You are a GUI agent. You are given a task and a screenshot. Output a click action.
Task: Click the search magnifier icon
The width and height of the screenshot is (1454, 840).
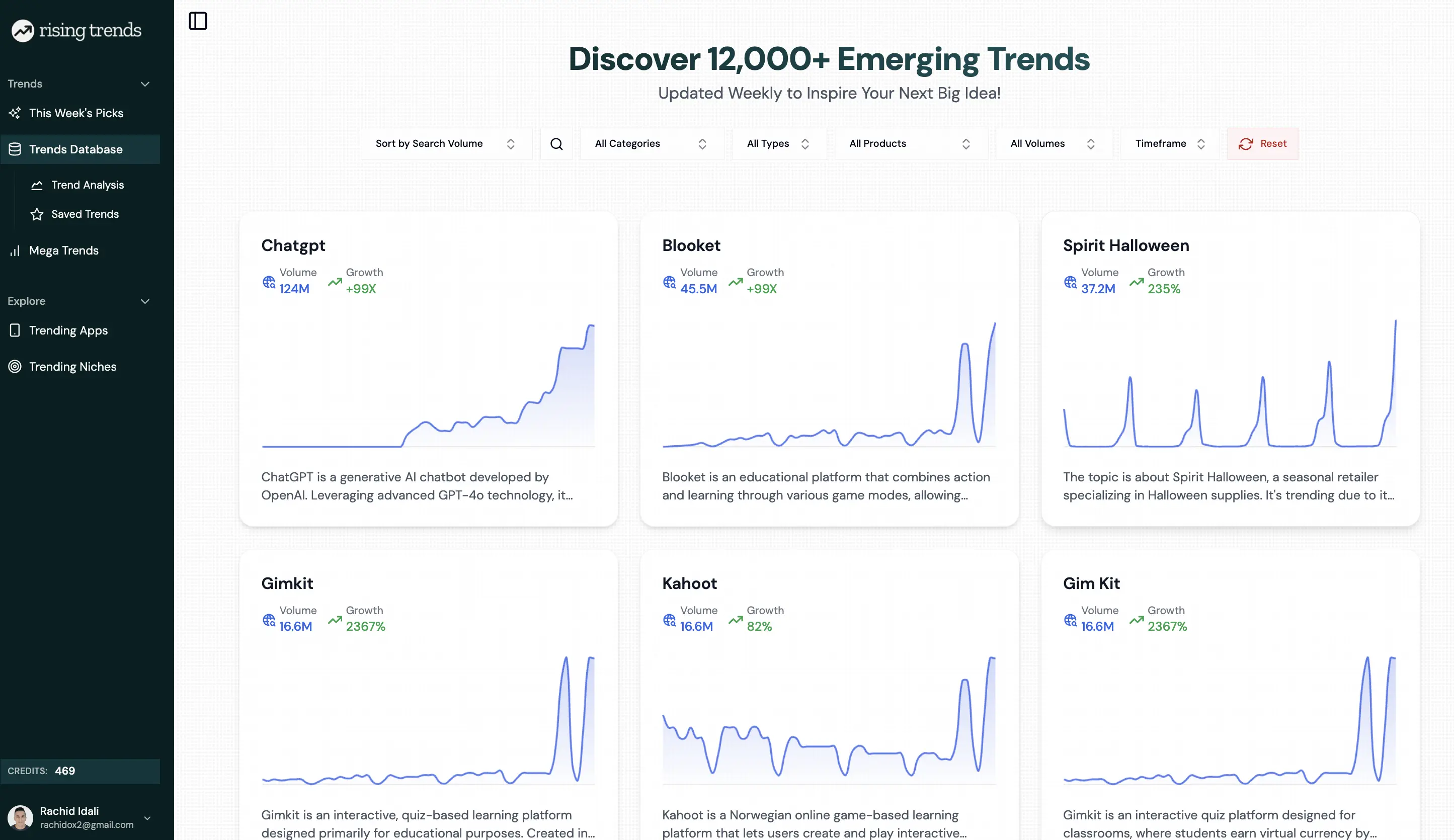point(555,143)
